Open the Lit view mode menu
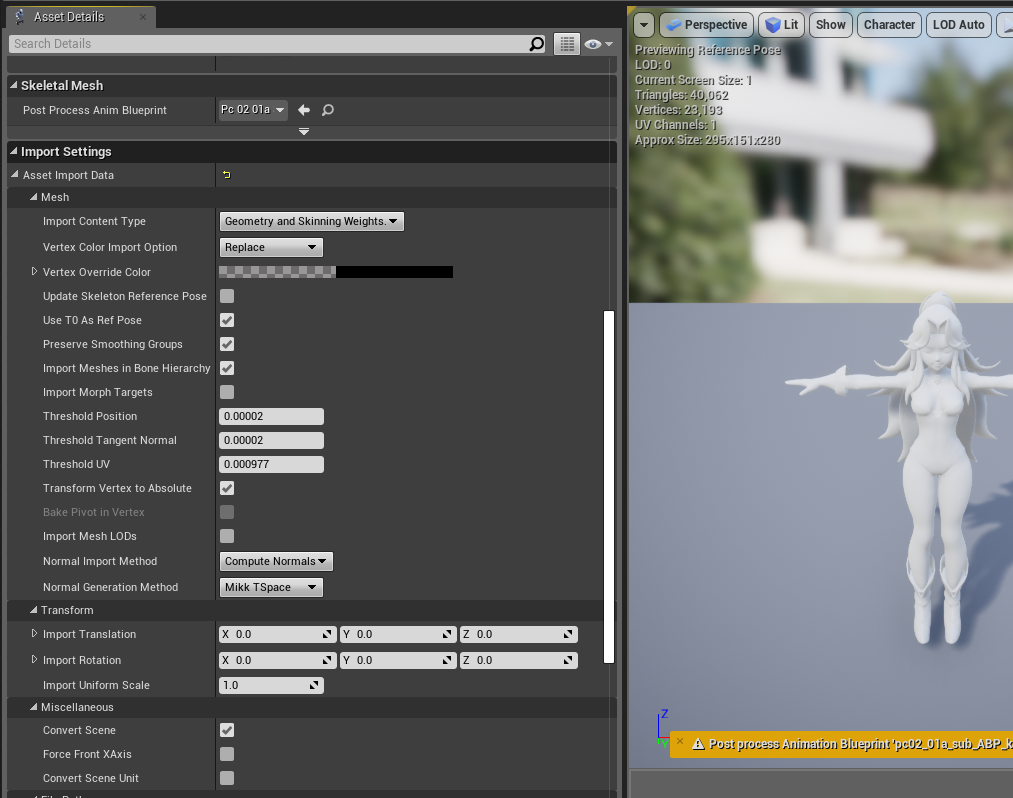 tap(781, 25)
